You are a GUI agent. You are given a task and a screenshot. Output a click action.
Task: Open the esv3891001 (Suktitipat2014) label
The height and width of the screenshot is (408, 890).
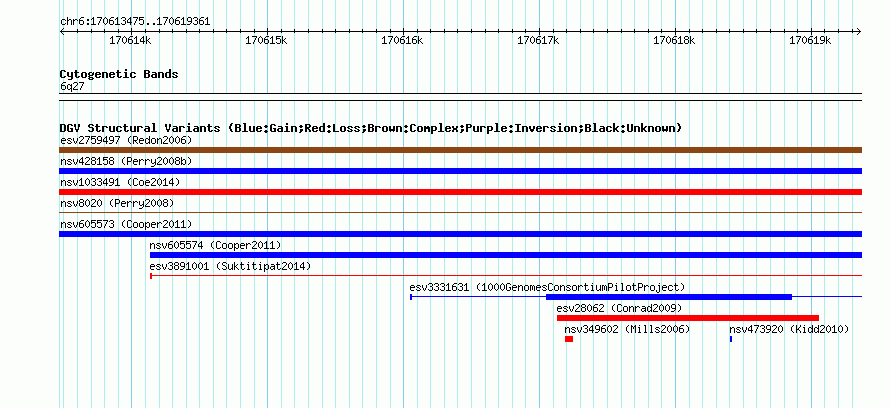coord(230,266)
